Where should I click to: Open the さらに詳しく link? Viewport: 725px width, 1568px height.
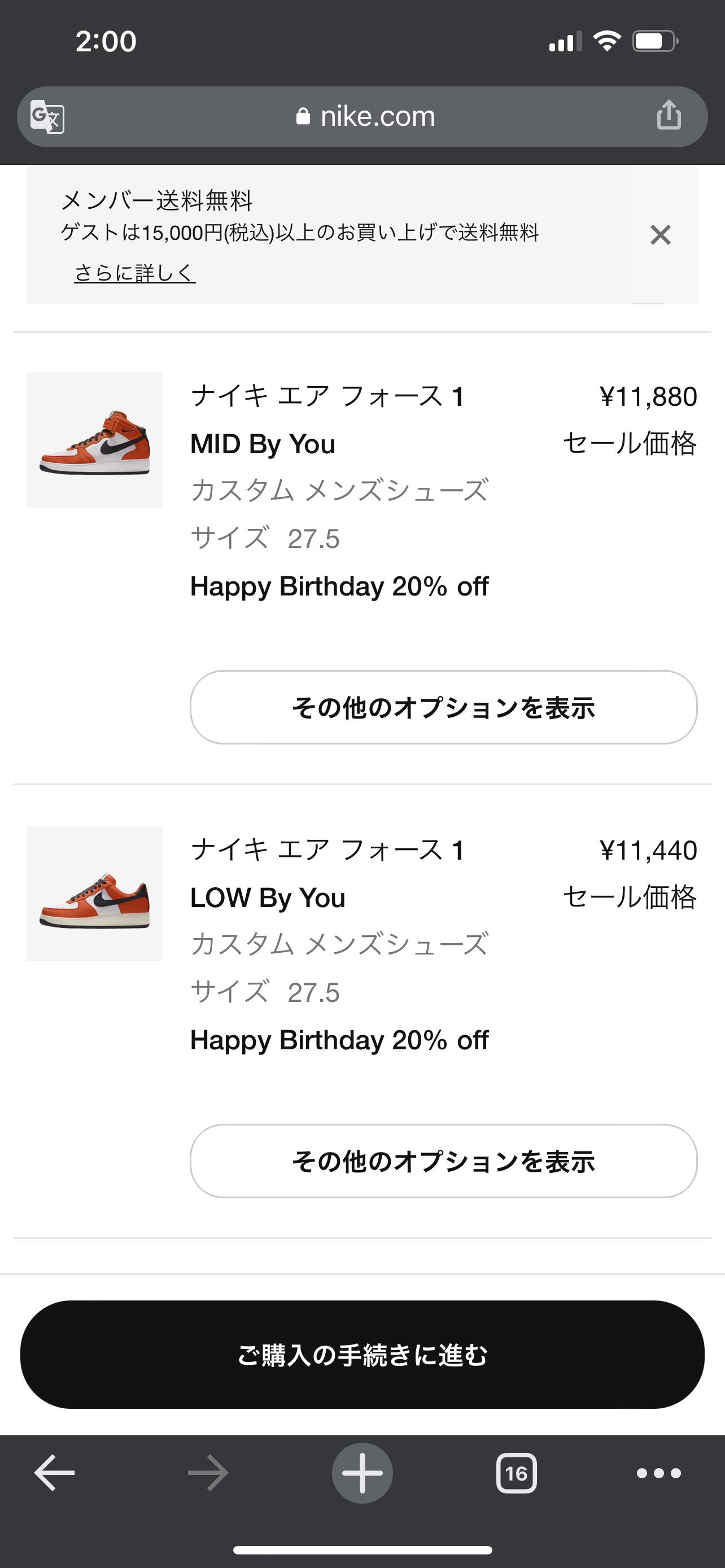[x=134, y=273]
